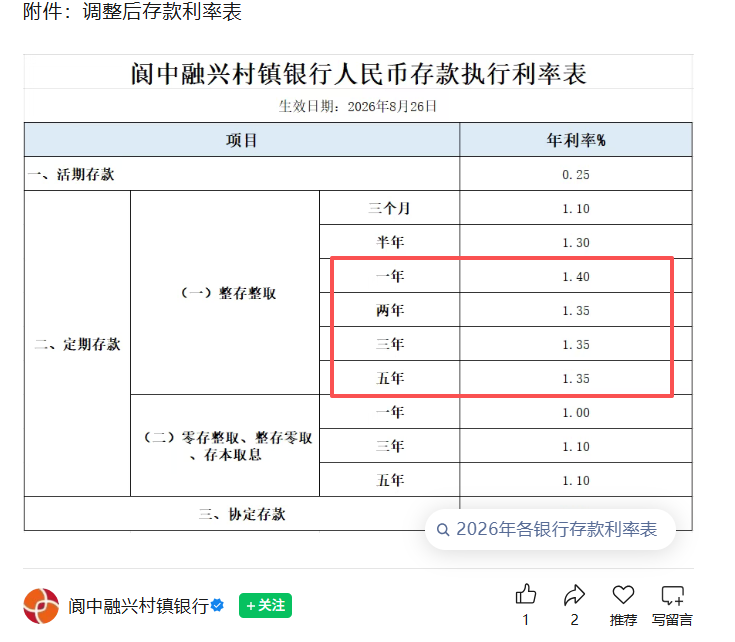Select the 附件：调整后存款利率表 heading text
Viewport: 735px width, 642px height.
point(132,11)
